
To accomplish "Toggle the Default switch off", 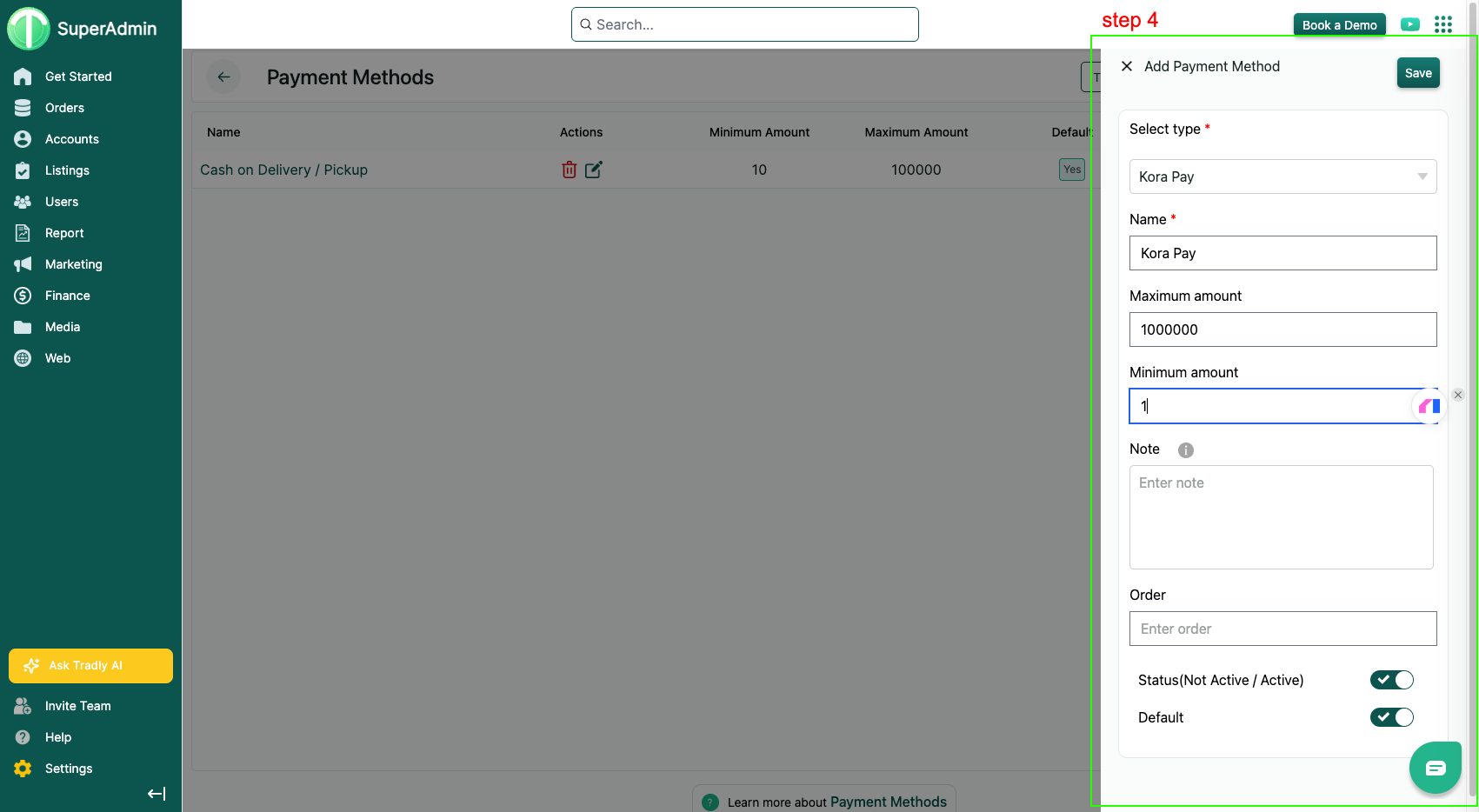I will point(1391,717).
